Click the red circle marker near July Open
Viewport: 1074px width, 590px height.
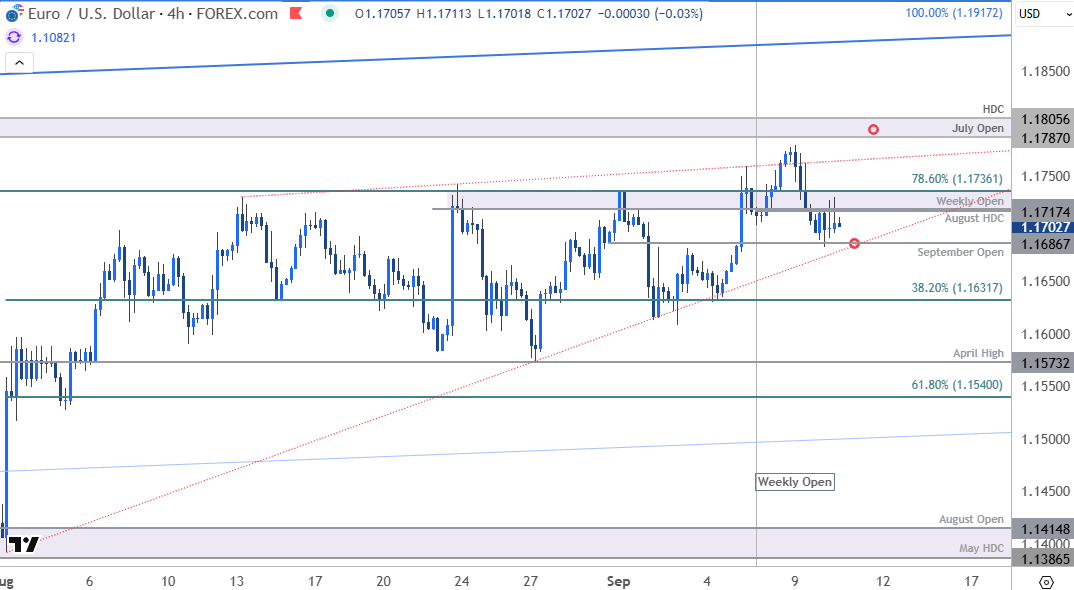tap(874, 129)
